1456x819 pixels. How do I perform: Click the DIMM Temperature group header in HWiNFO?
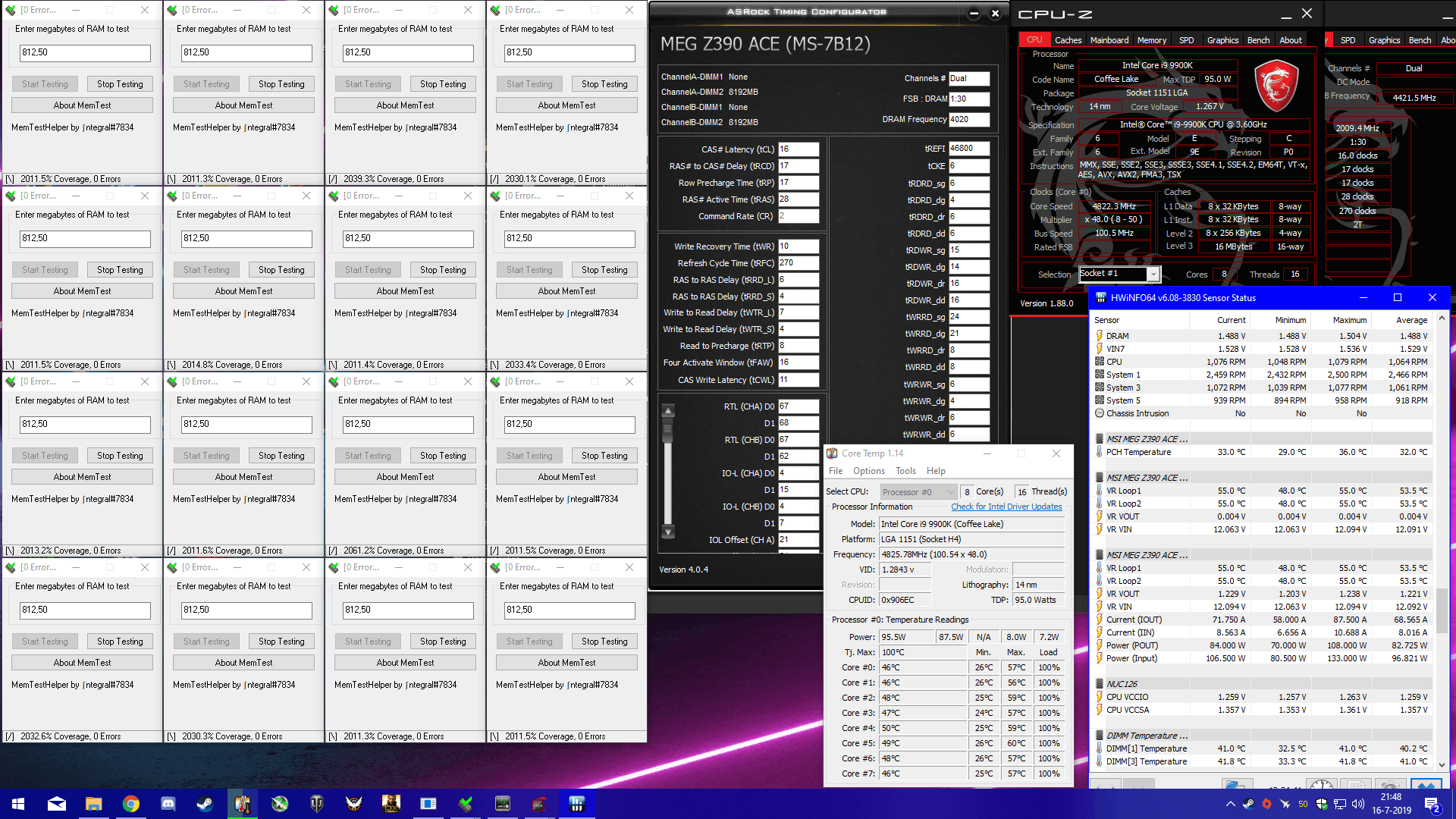(1263, 736)
